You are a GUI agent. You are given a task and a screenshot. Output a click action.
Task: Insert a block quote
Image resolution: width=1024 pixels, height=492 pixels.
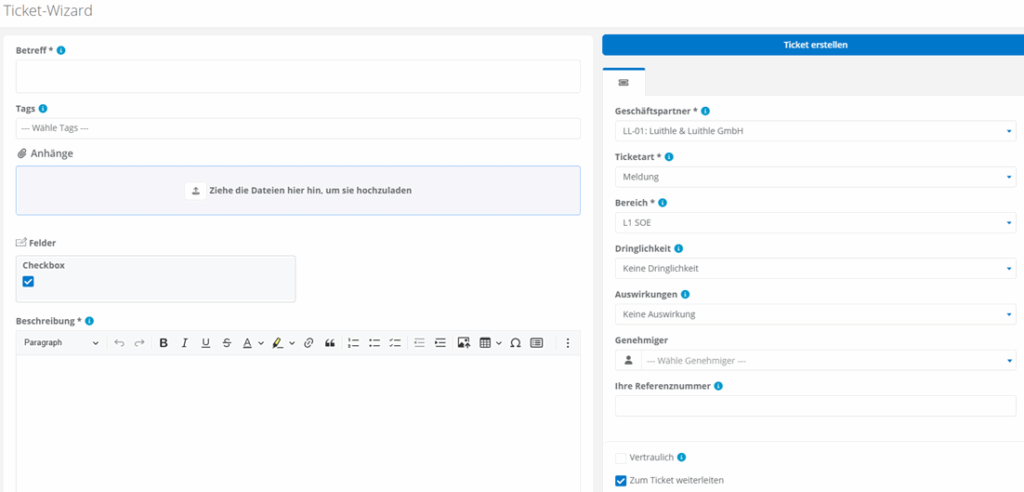[x=330, y=343]
